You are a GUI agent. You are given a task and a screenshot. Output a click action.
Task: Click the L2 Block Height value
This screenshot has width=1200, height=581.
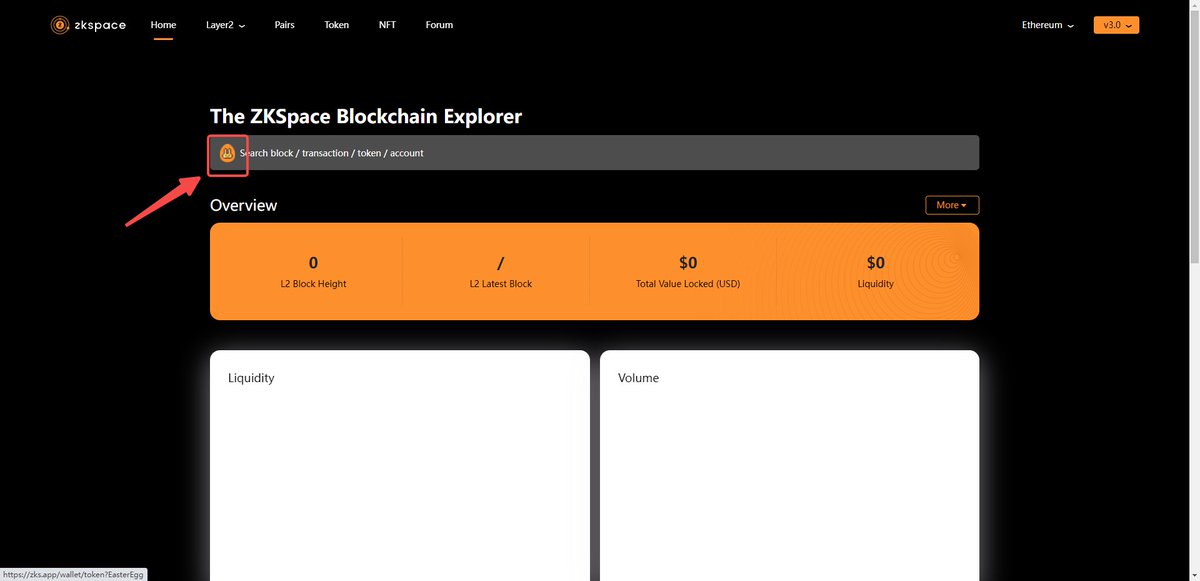(x=313, y=263)
